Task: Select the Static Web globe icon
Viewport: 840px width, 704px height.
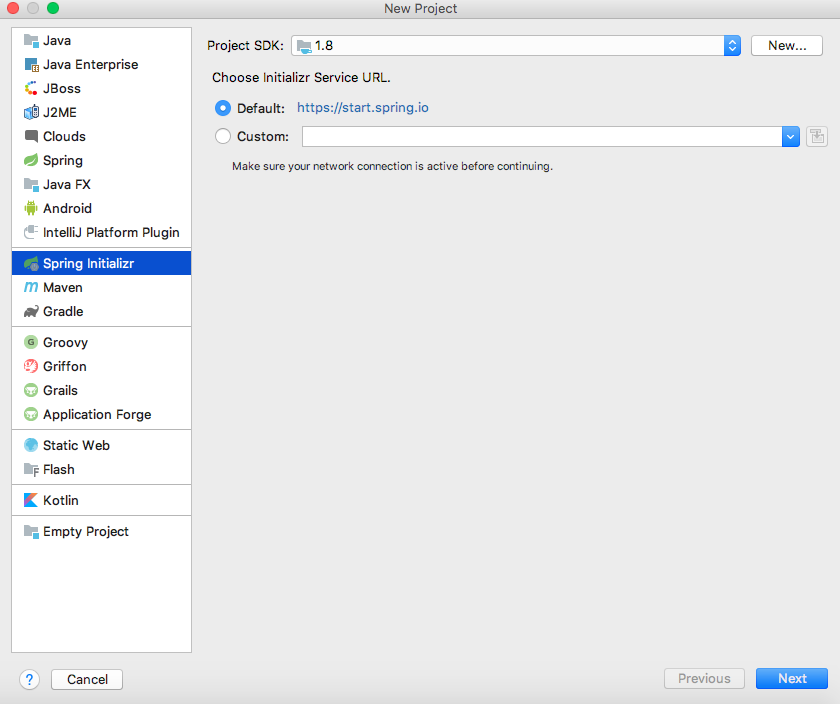Action: tap(31, 445)
